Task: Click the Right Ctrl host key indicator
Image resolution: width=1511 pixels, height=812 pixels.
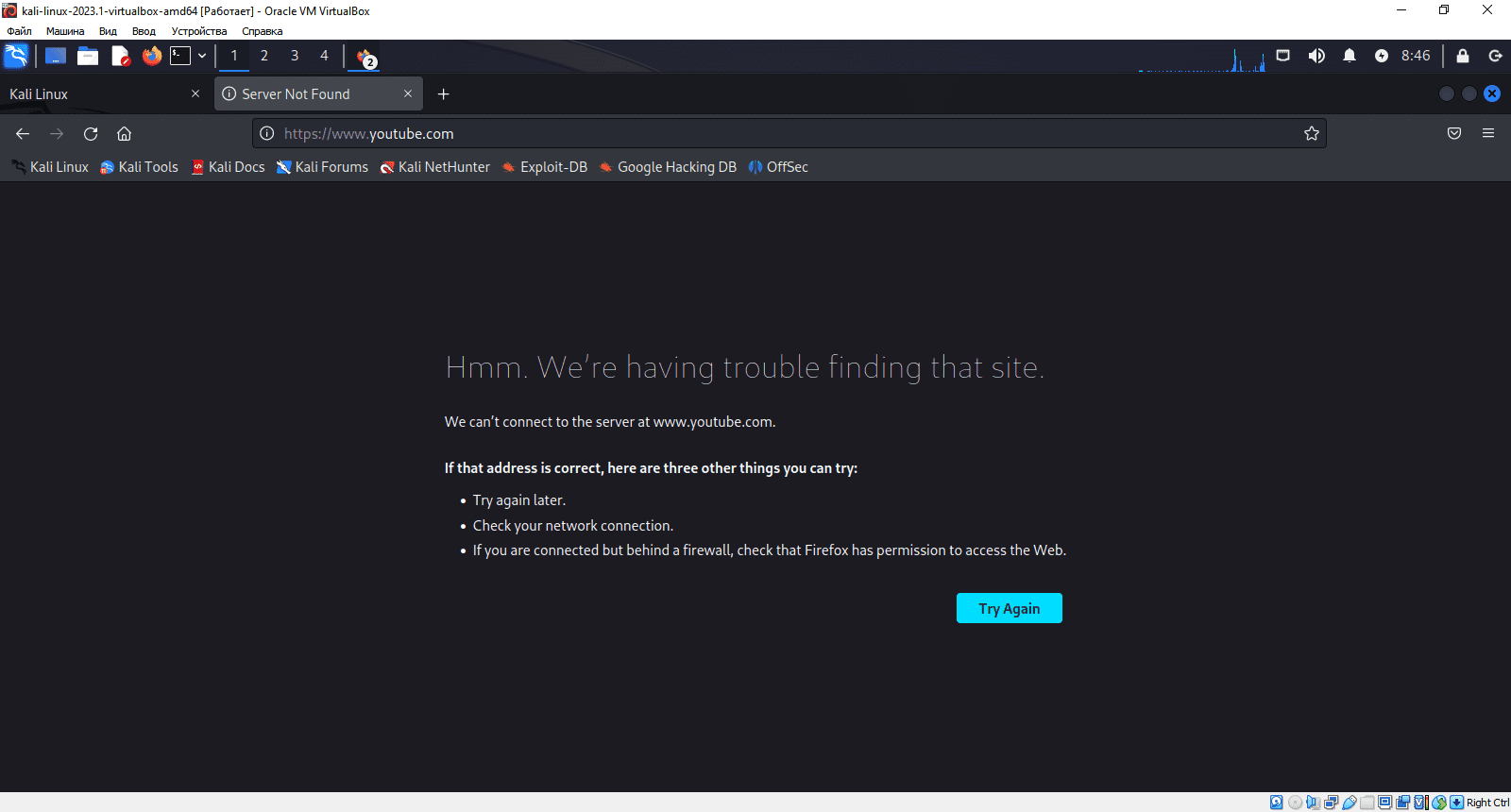Action: [x=1488, y=803]
